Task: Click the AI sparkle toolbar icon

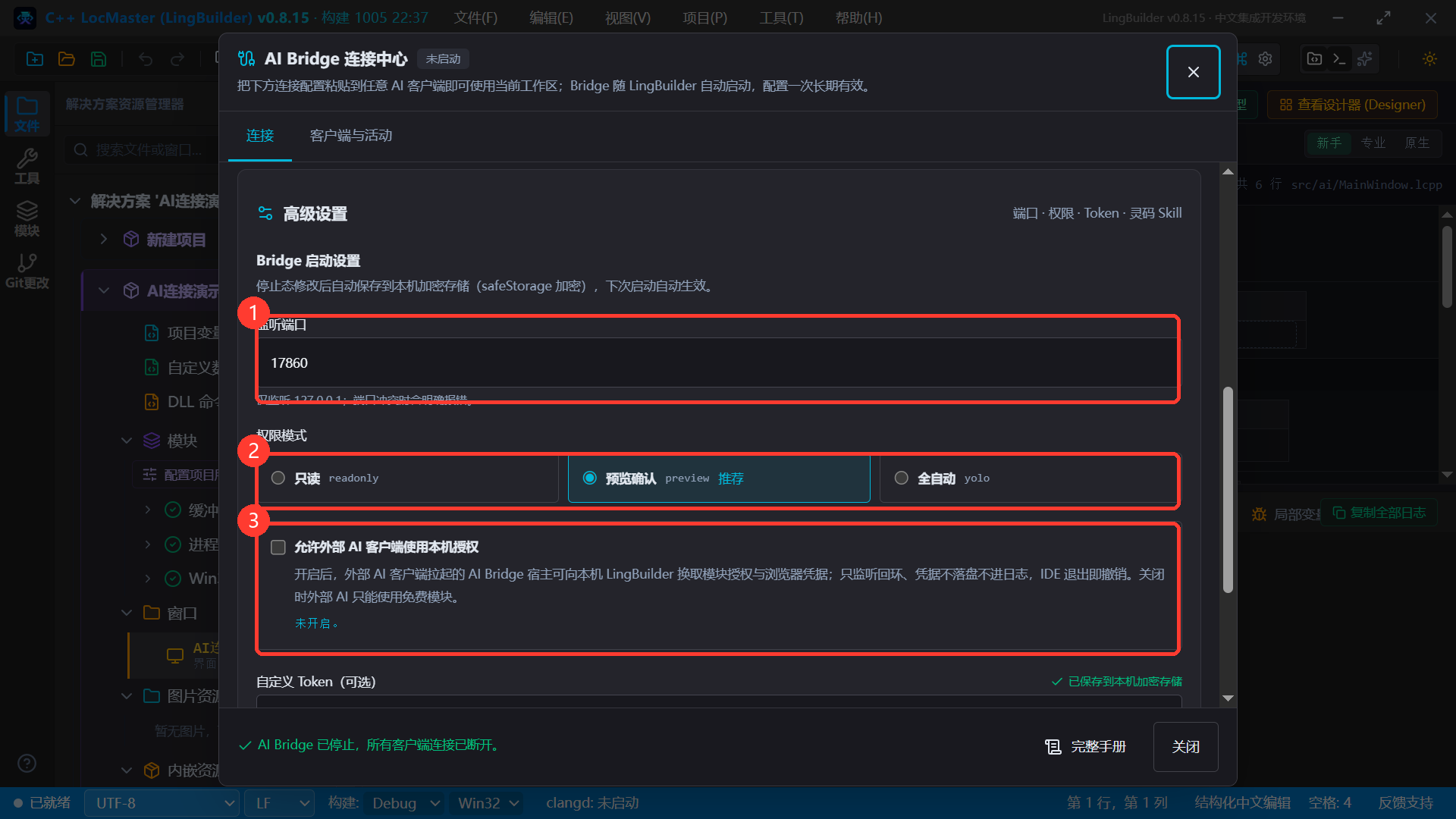Action: [x=1365, y=59]
